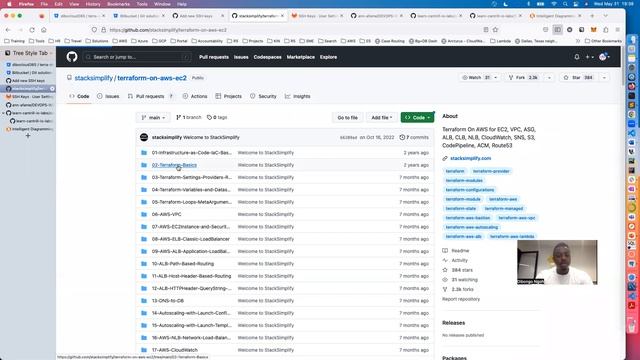This screenshot has height=360, width=640.
Task: Open Explore in top navigation
Action: 328,57
